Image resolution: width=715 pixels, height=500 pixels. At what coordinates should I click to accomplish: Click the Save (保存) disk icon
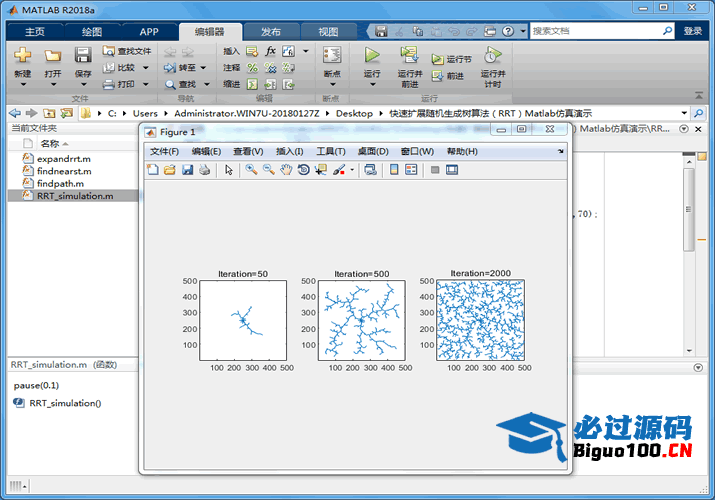pyautogui.click(x=83, y=55)
